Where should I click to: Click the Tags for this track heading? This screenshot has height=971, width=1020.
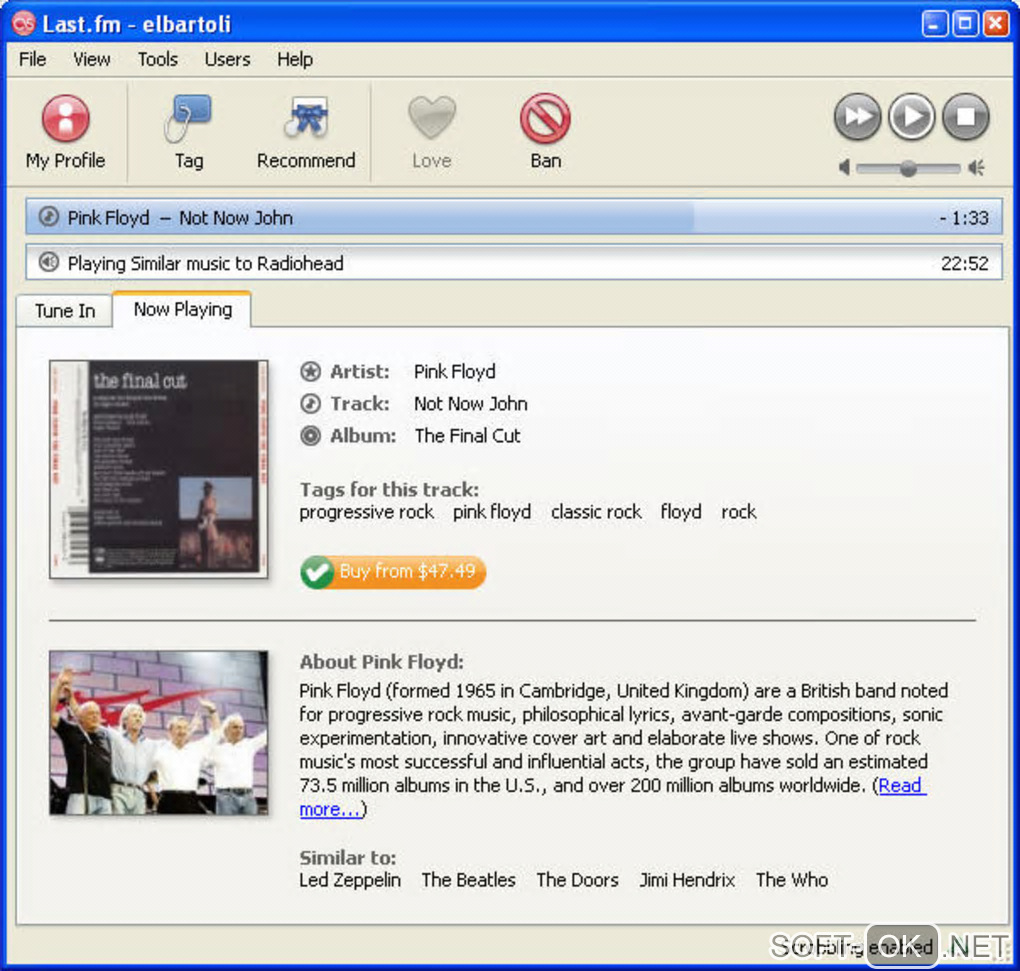(389, 489)
